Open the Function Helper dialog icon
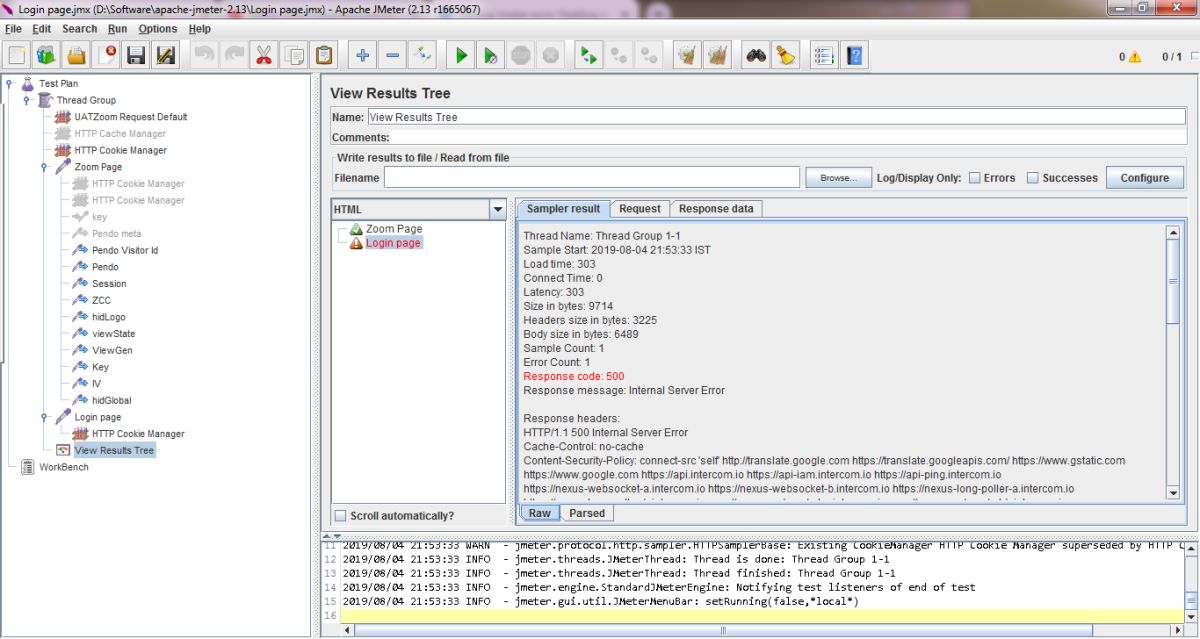This screenshot has width=1200, height=639. point(824,55)
